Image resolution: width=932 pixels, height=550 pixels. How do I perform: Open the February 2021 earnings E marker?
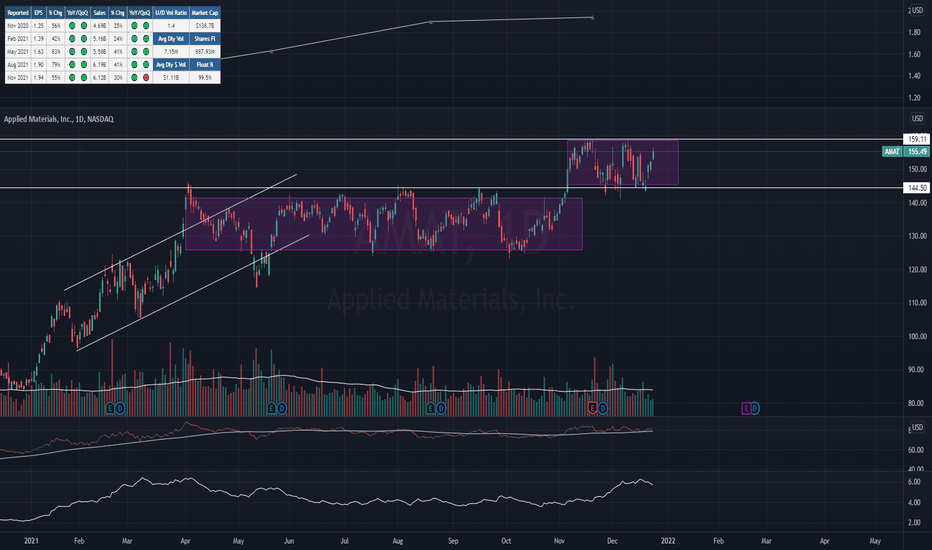click(x=110, y=408)
